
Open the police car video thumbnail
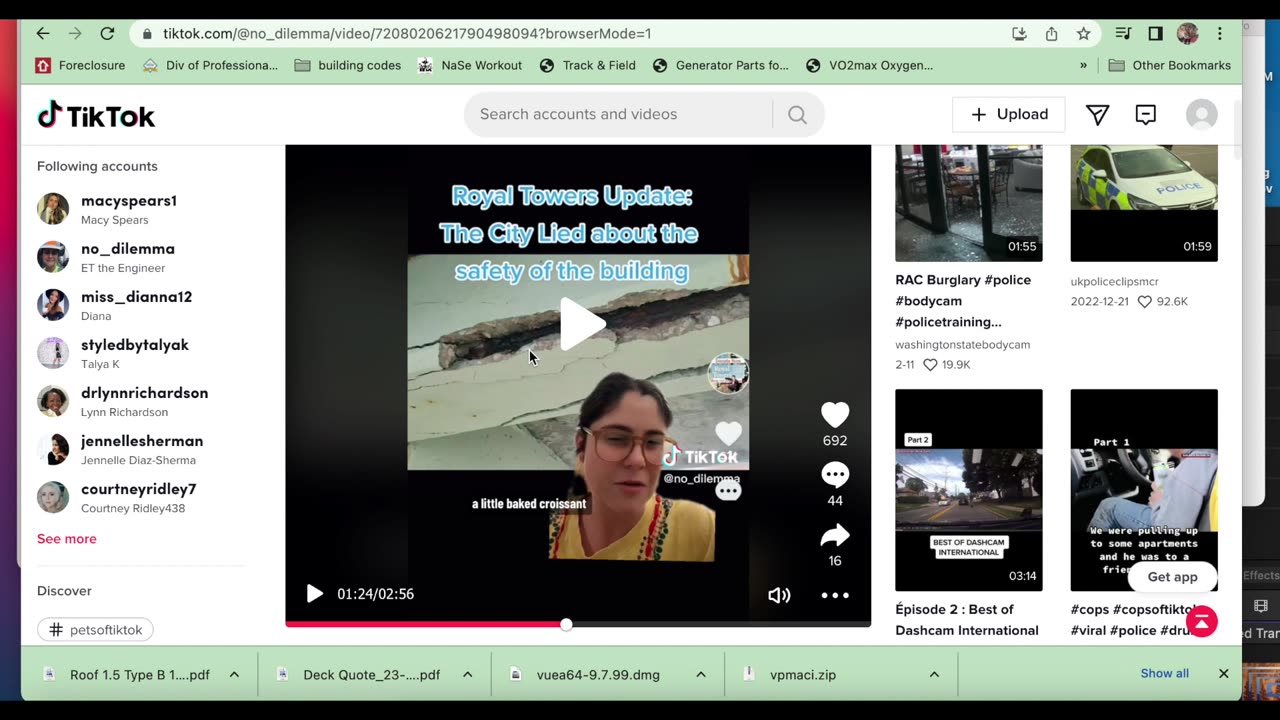tap(1144, 203)
